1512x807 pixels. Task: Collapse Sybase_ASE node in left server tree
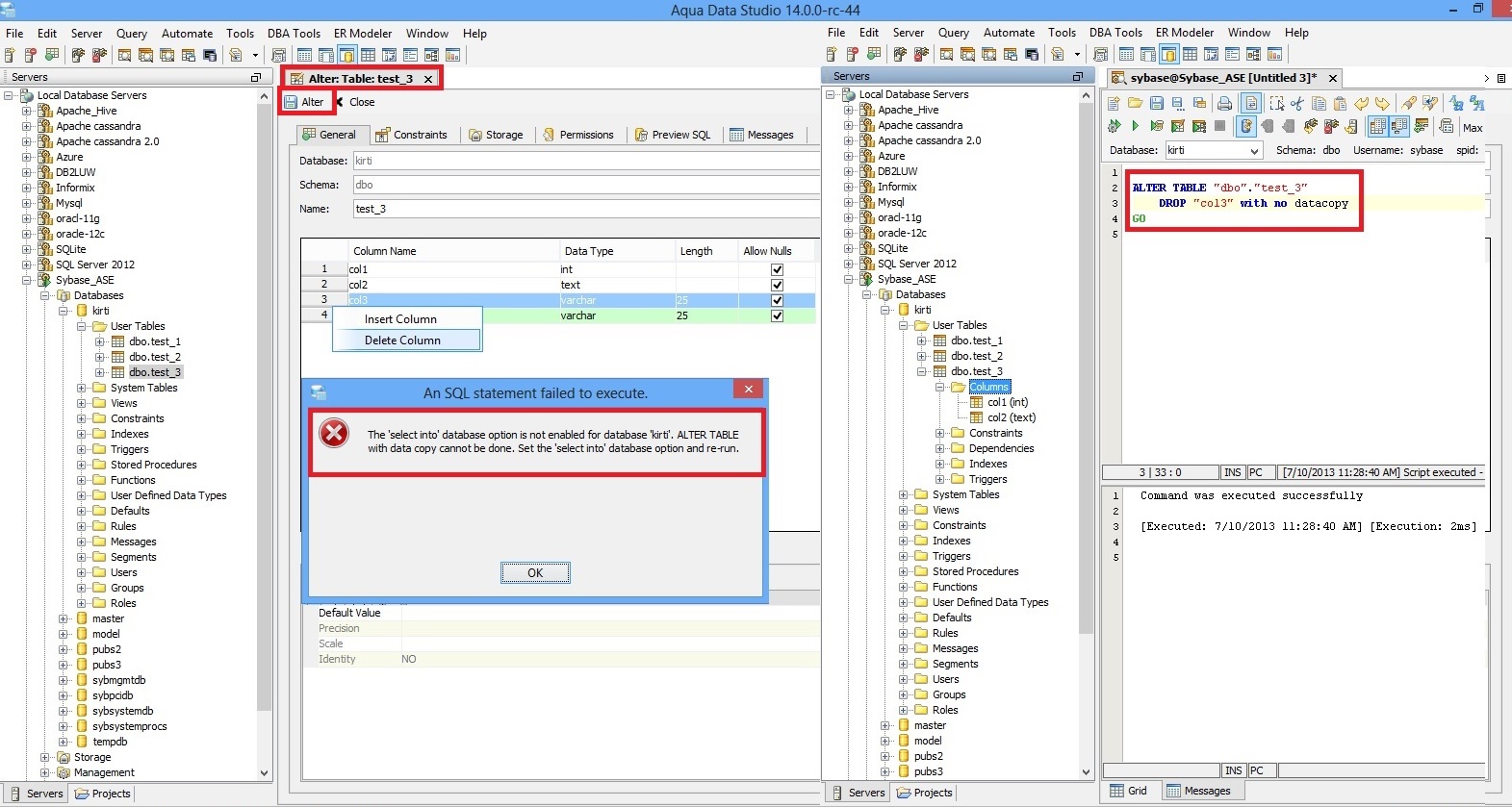pos(27,280)
